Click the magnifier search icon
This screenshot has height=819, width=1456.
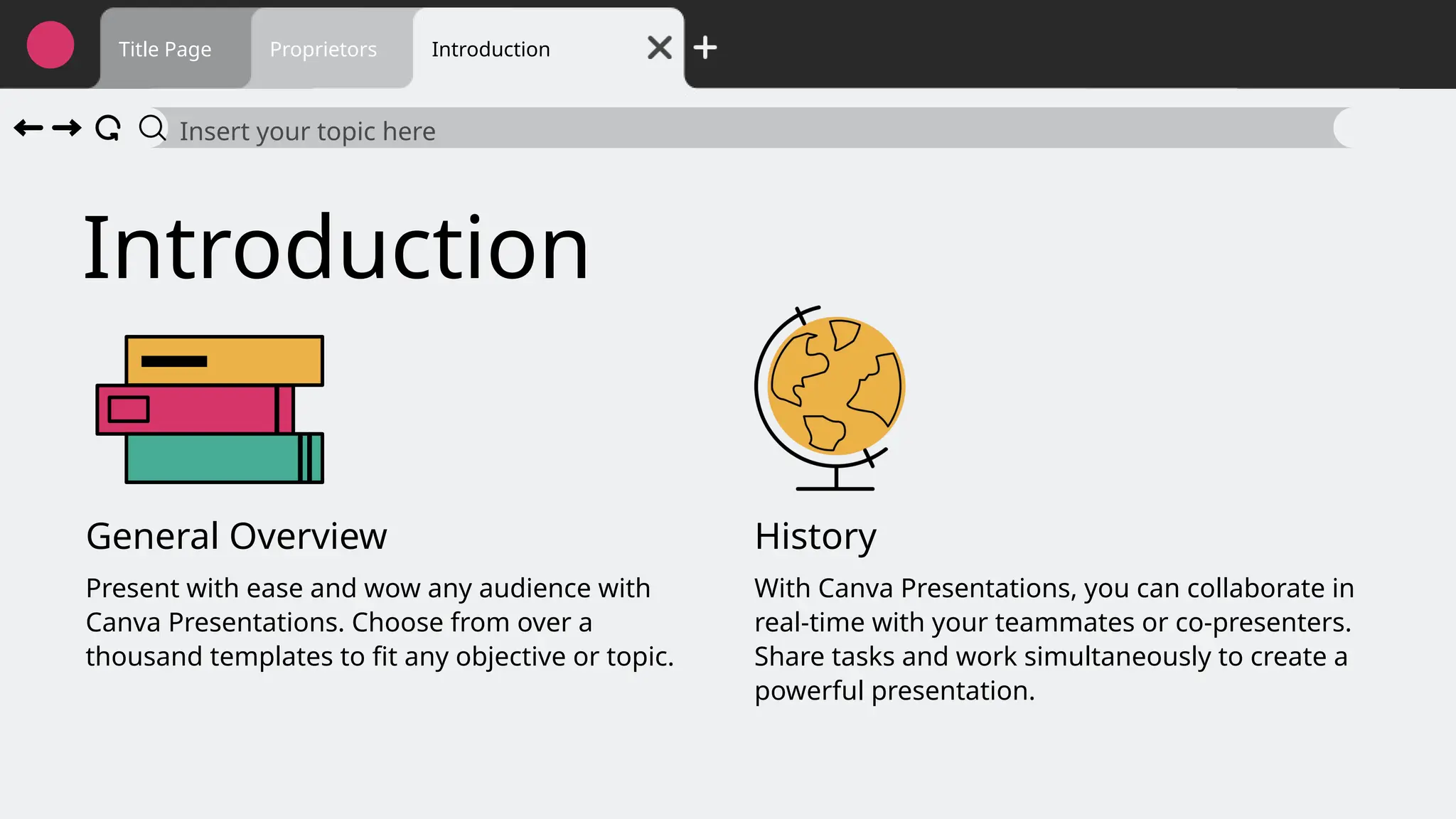(x=151, y=129)
